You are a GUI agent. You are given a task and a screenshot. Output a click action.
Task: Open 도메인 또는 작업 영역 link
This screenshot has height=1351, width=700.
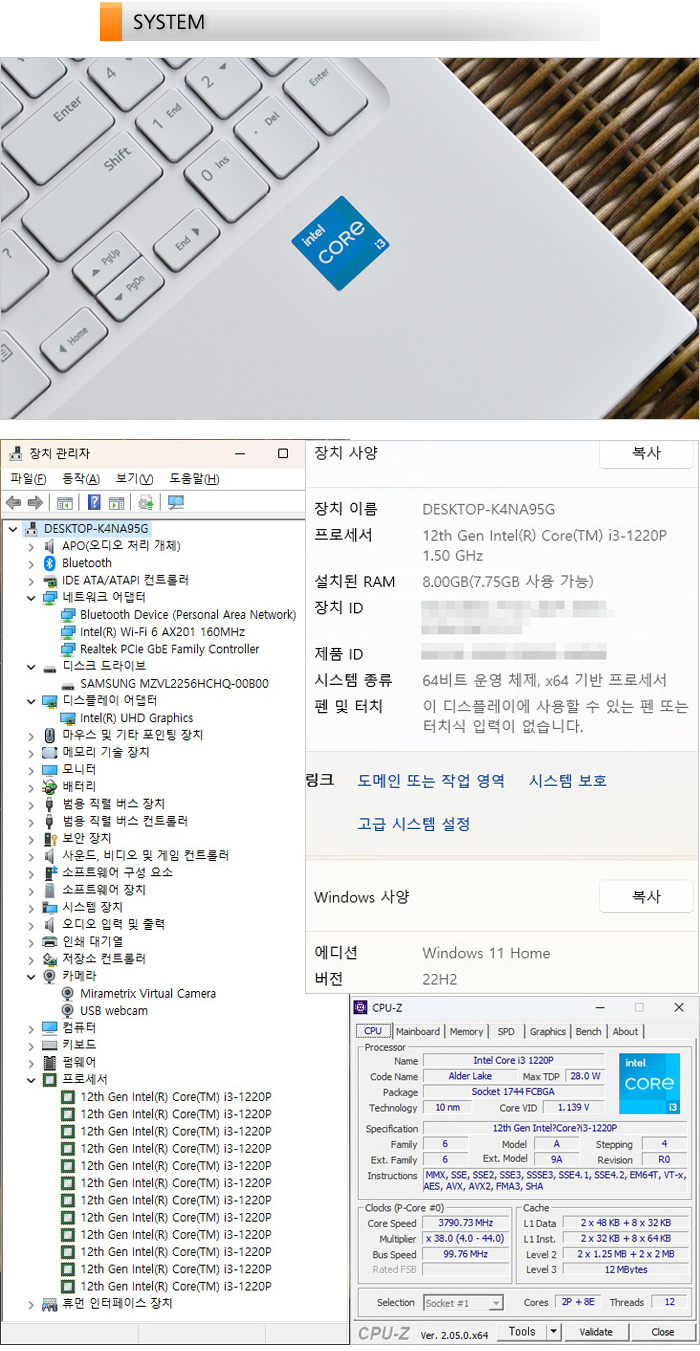[431, 781]
